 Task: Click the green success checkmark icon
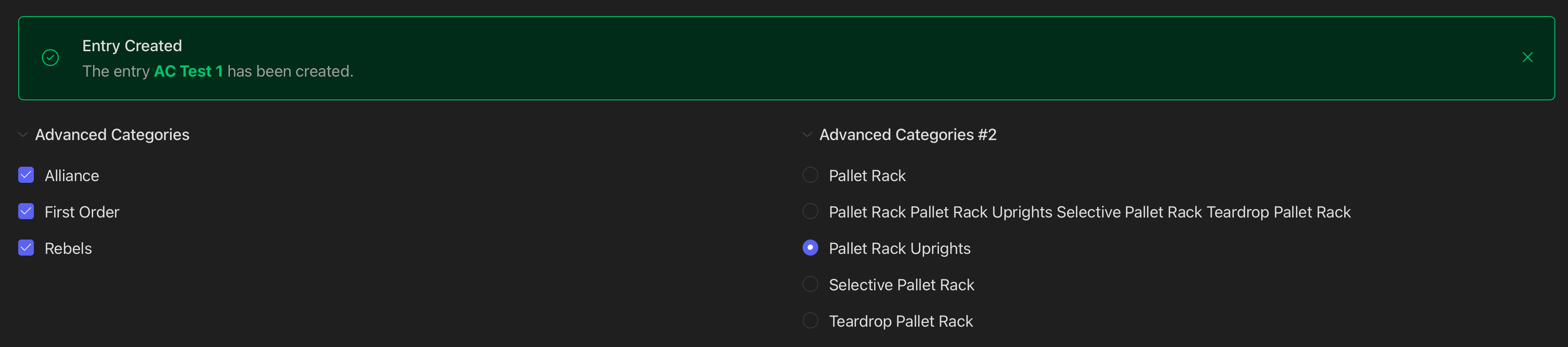[50, 58]
